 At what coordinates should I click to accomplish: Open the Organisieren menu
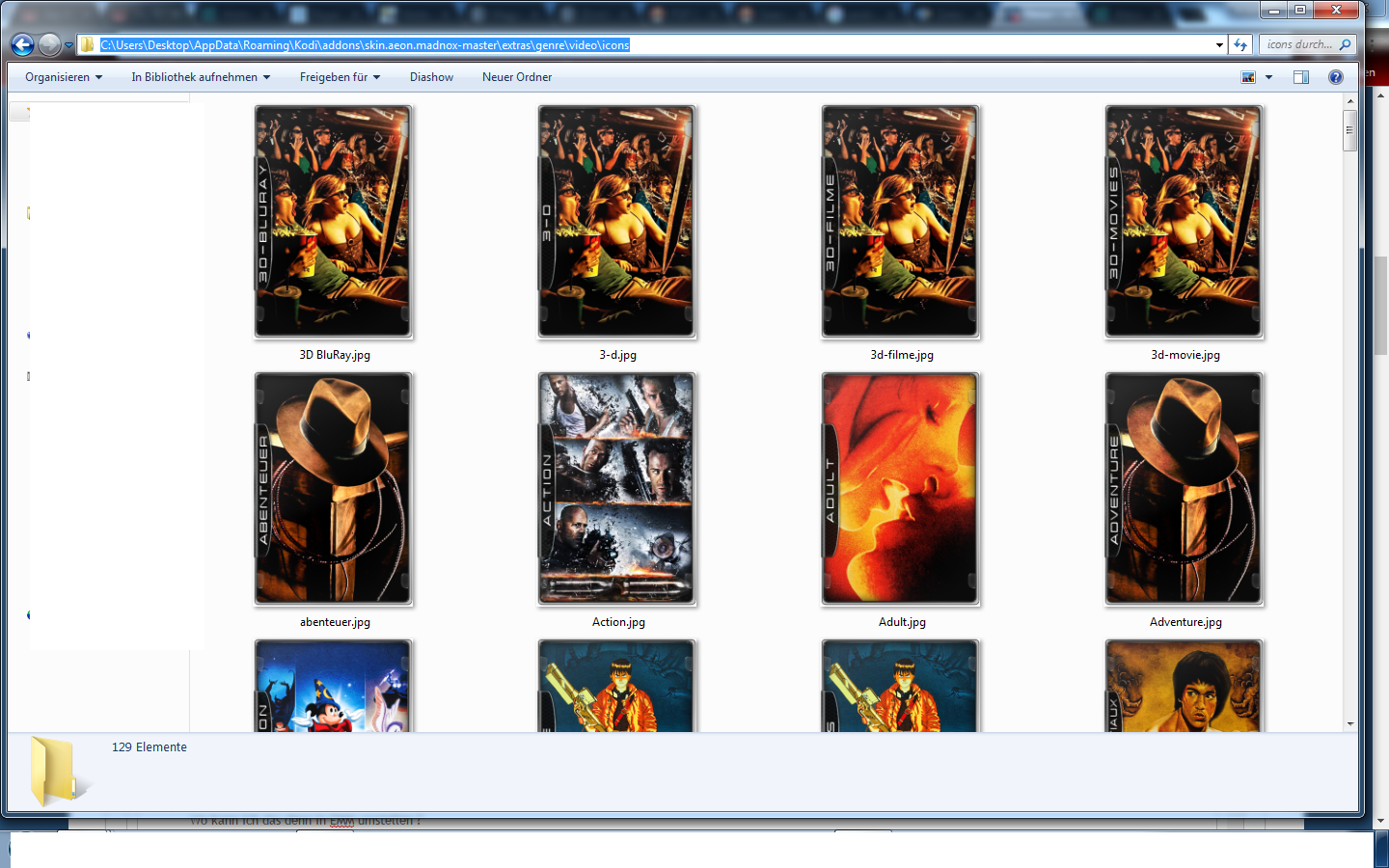pos(64,77)
